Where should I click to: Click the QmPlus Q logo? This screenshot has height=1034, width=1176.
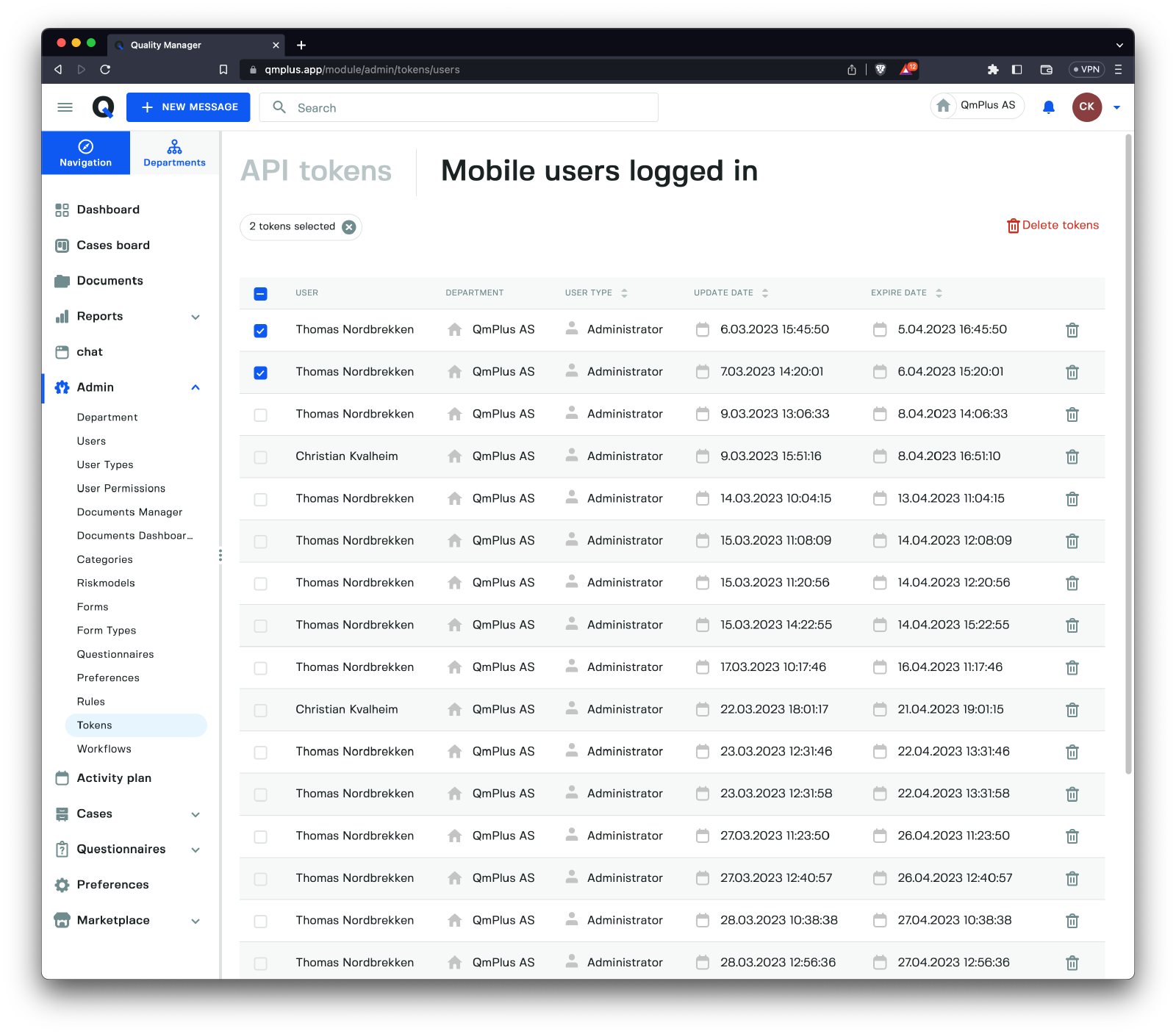click(103, 107)
